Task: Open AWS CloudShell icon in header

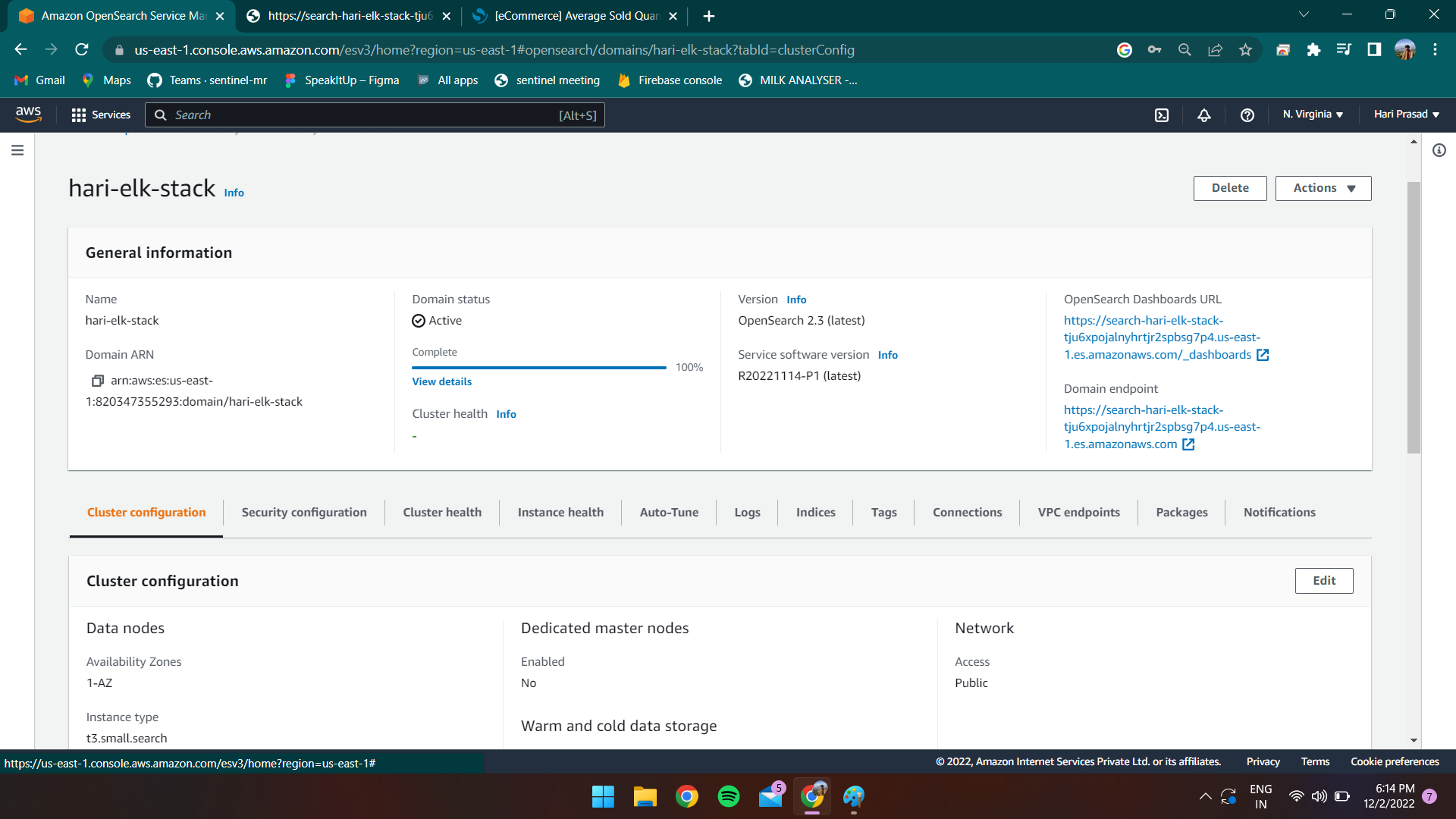Action: [1161, 115]
